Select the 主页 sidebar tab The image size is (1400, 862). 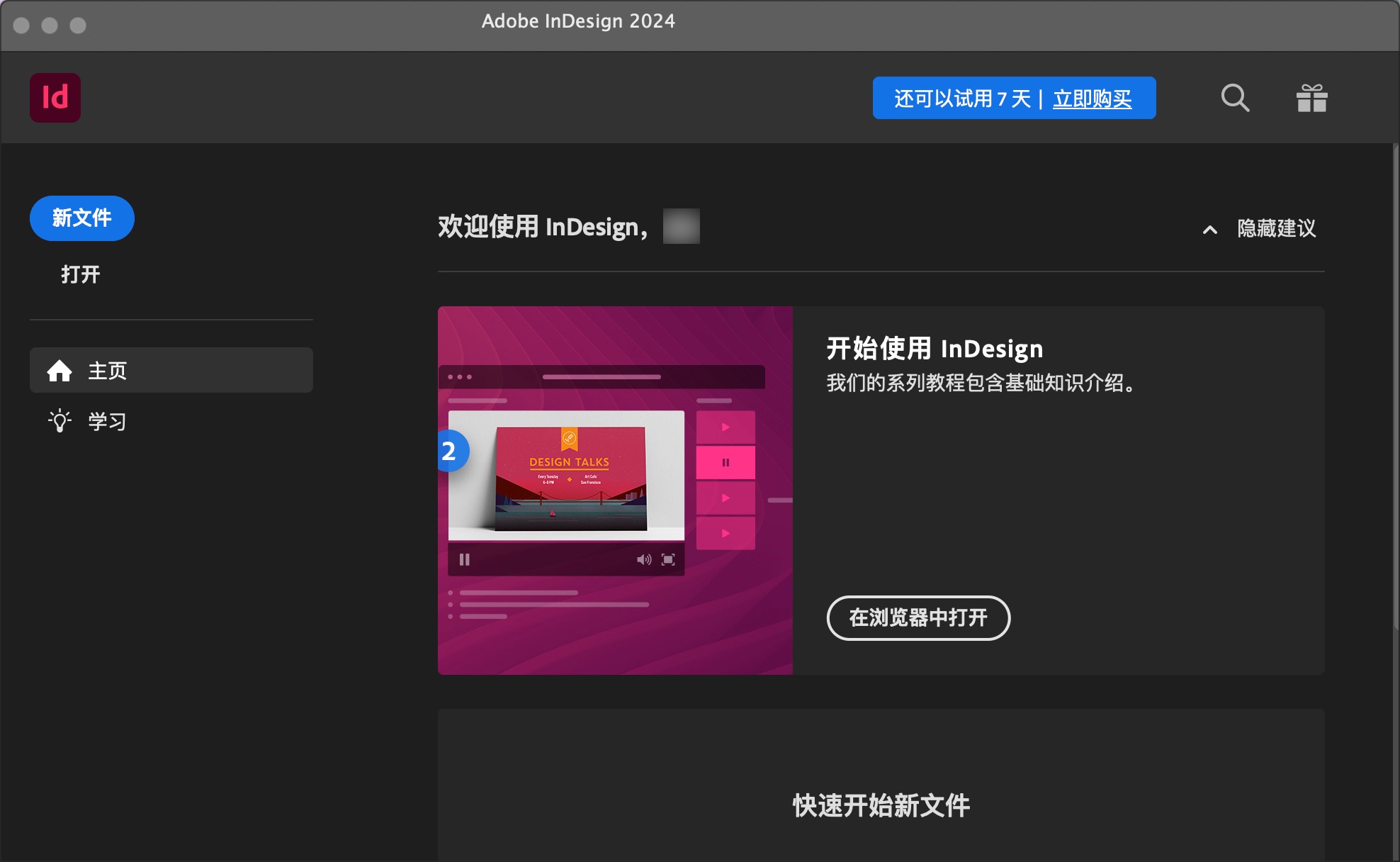[x=171, y=370]
